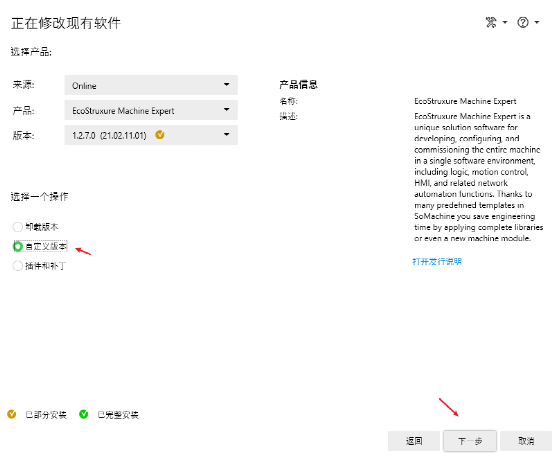This screenshot has width=554, height=460.
Task: Click the orange 已部分安装 legend icon
Action: coord(12,414)
